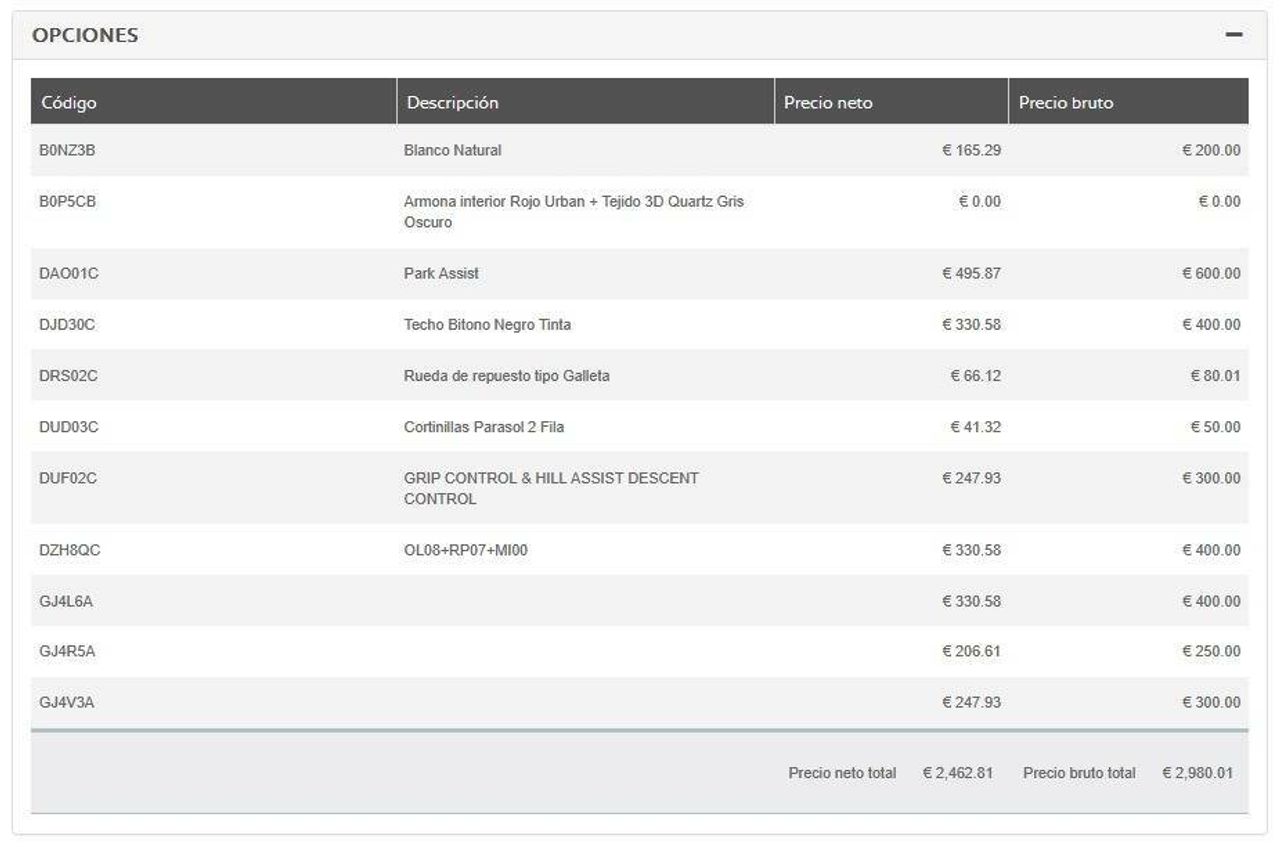
Task: Select code DJD30C cell
Action: point(67,324)
